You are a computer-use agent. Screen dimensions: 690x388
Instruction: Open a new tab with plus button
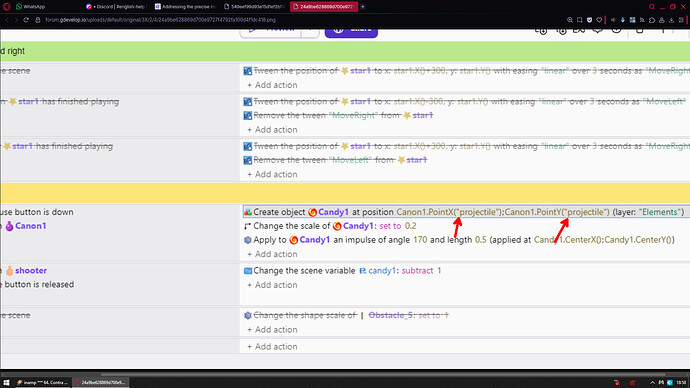pyautogui.click(x=363, y=7)
